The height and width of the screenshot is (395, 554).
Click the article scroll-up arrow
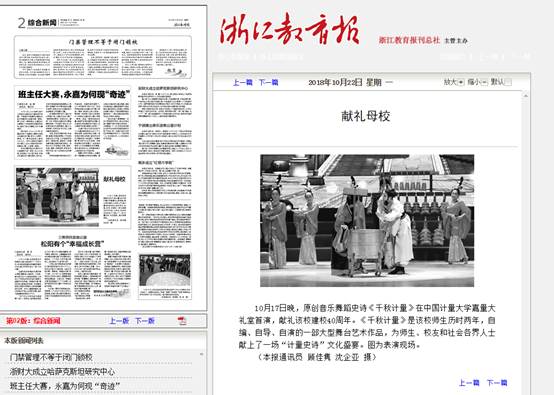pos(525,96)
